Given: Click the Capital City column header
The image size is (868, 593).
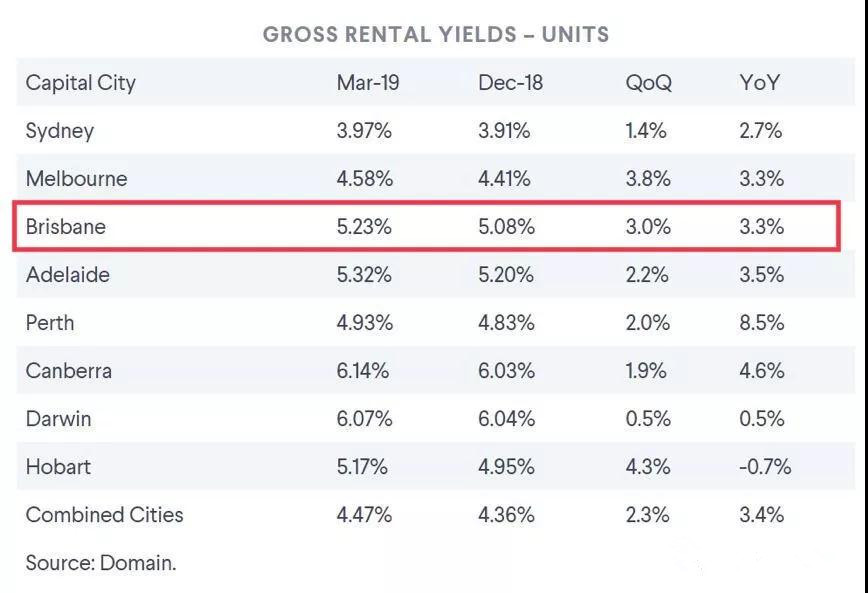Looking at the screenshot, I should (x=81, y=83).
